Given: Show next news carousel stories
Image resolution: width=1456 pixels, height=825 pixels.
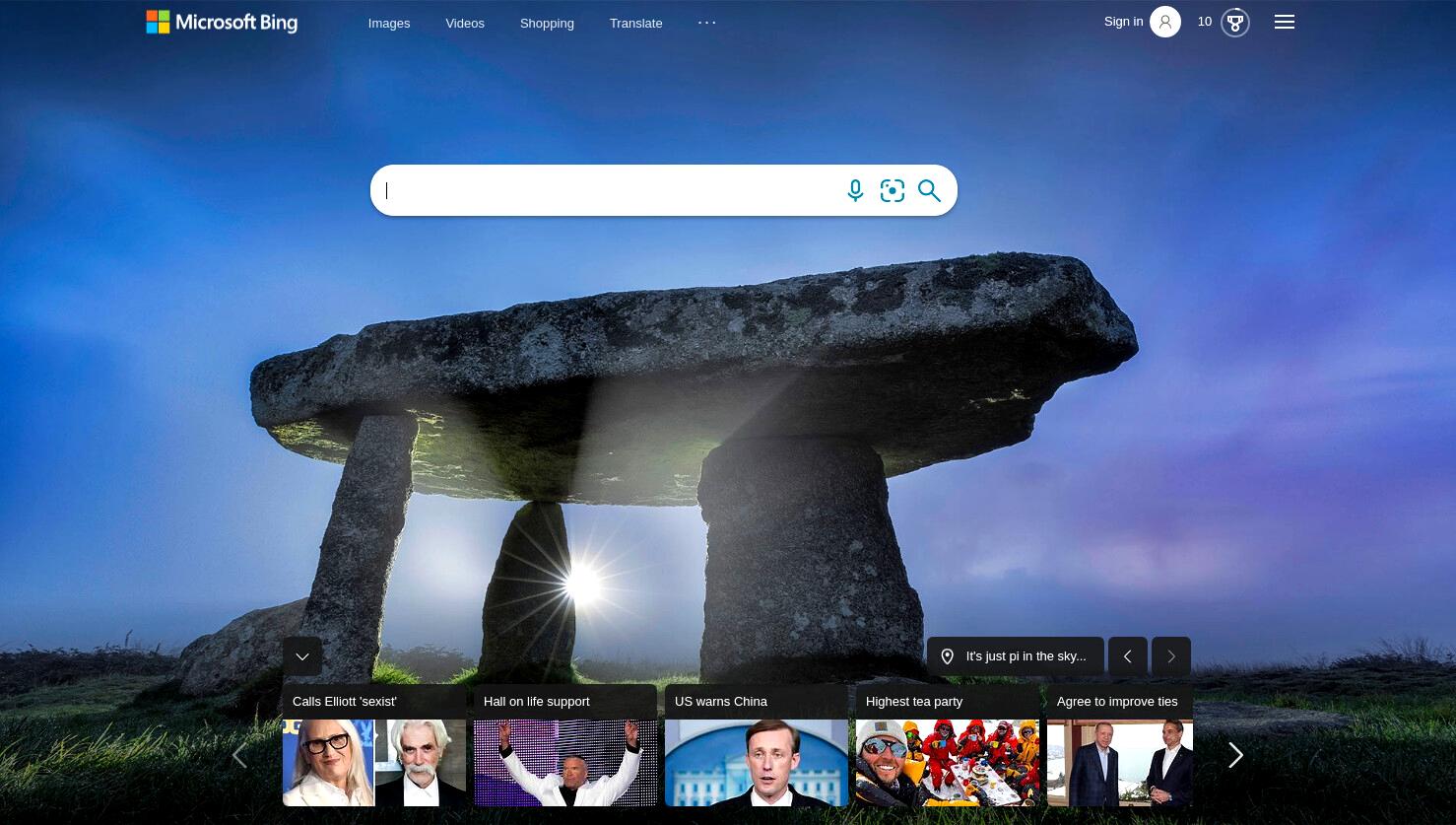Looking at the screenshot, I should [x=1236, y=755].
